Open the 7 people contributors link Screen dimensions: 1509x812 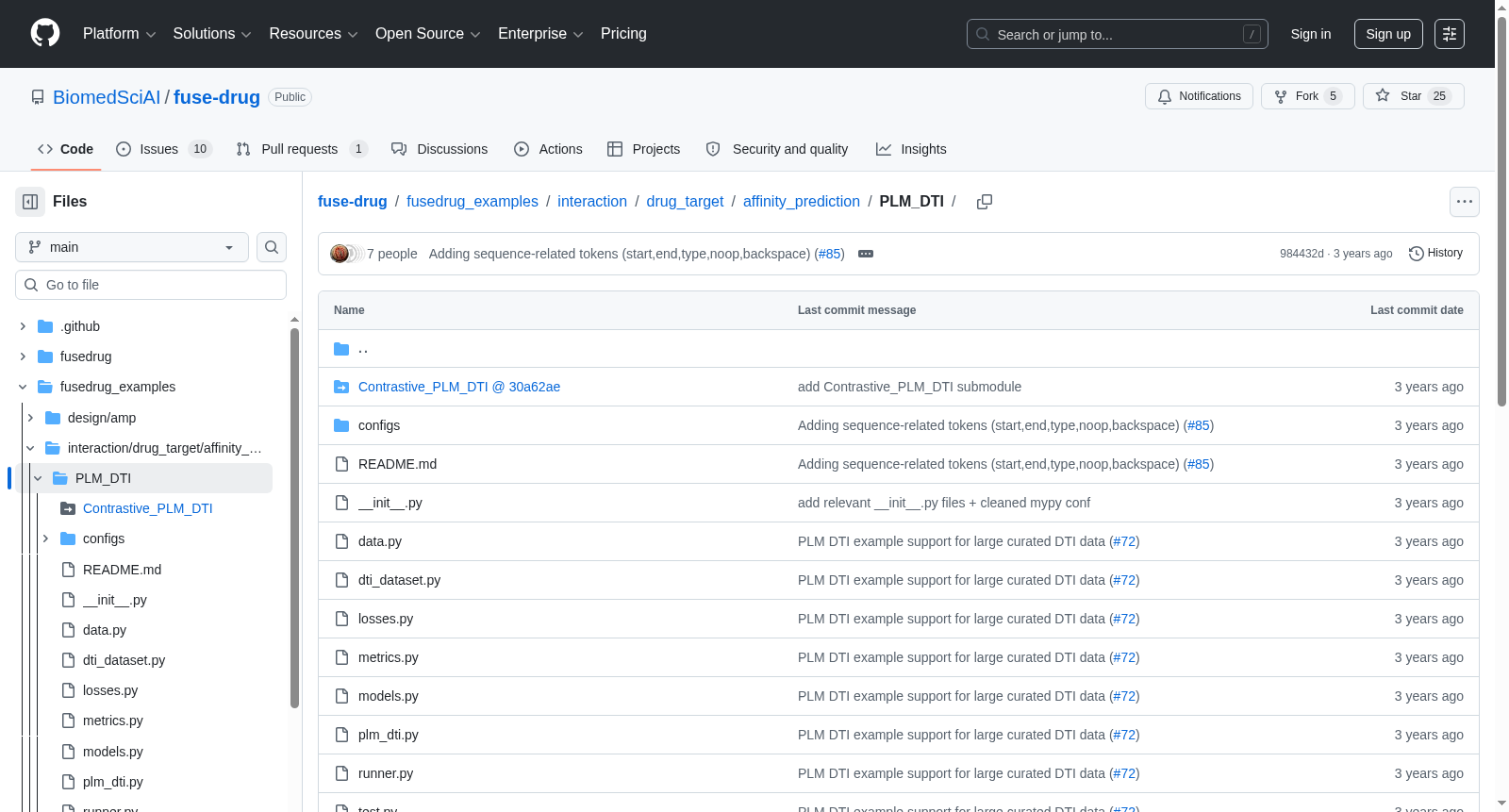point(392,254)
